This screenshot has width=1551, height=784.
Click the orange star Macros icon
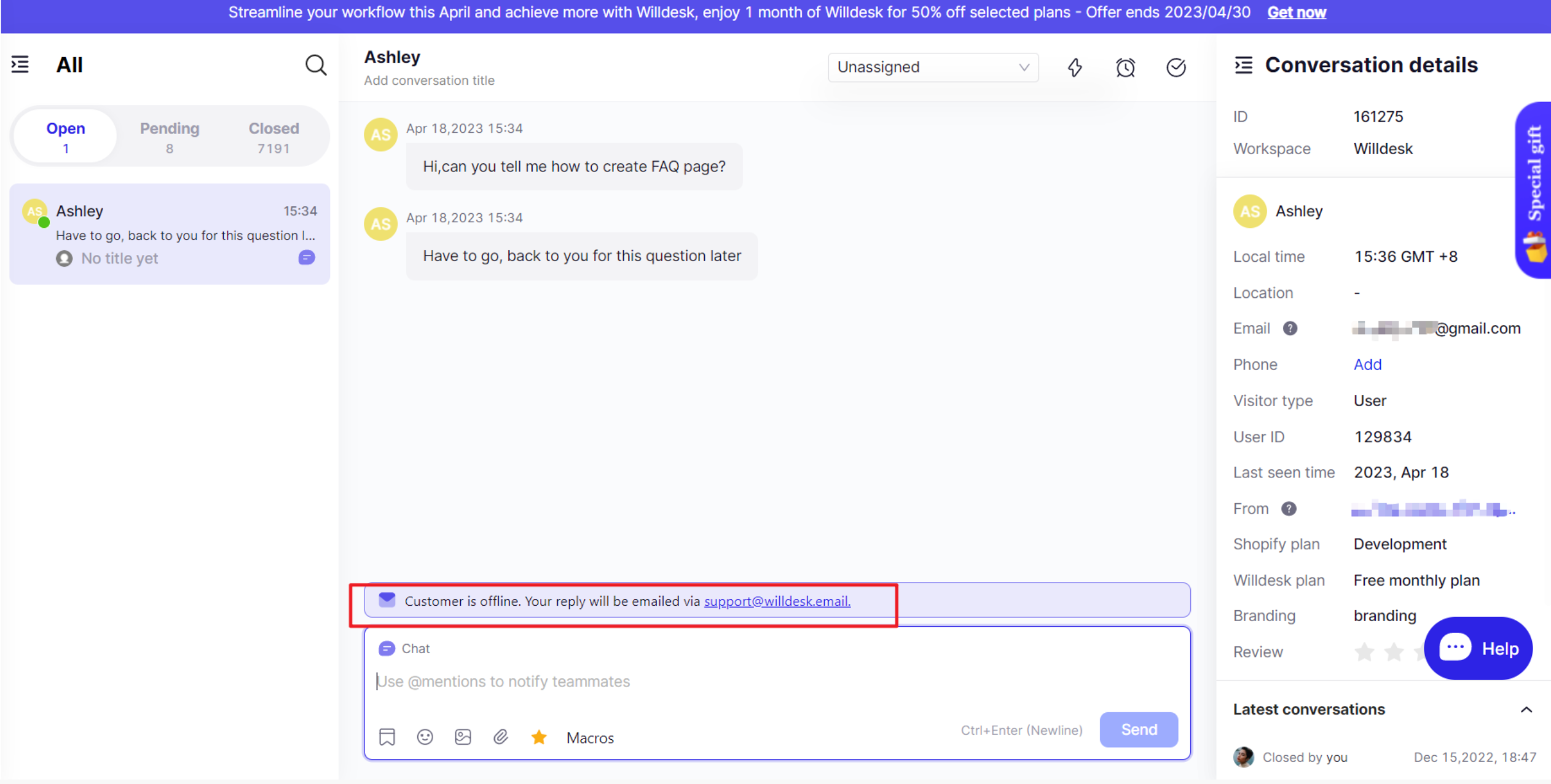click(x=539, y=737)
